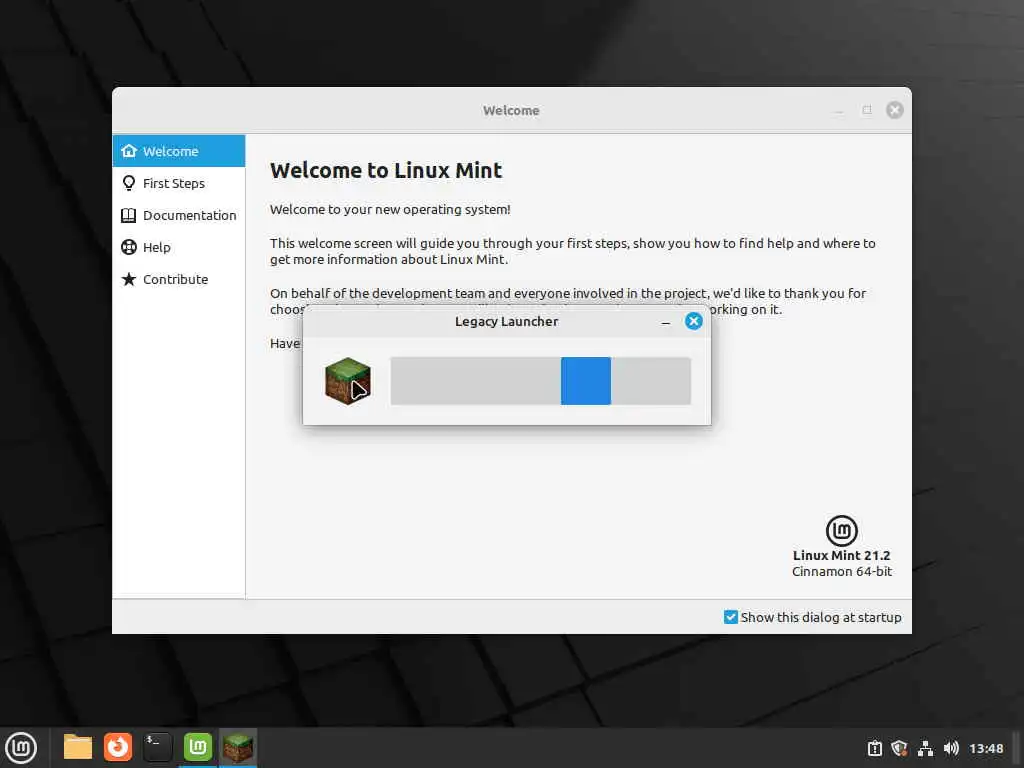The image size is (1024, 768).
Task: Minimize the Welcome window
Action: pos(839,110)
